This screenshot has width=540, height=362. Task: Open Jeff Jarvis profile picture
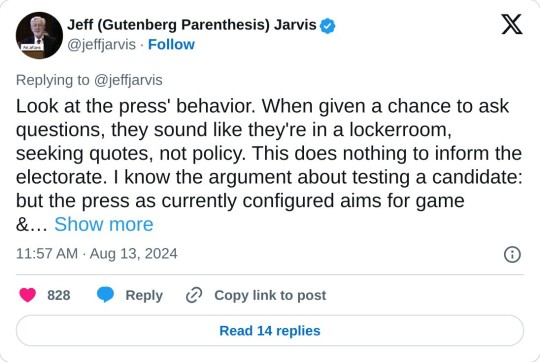(39, 35)
